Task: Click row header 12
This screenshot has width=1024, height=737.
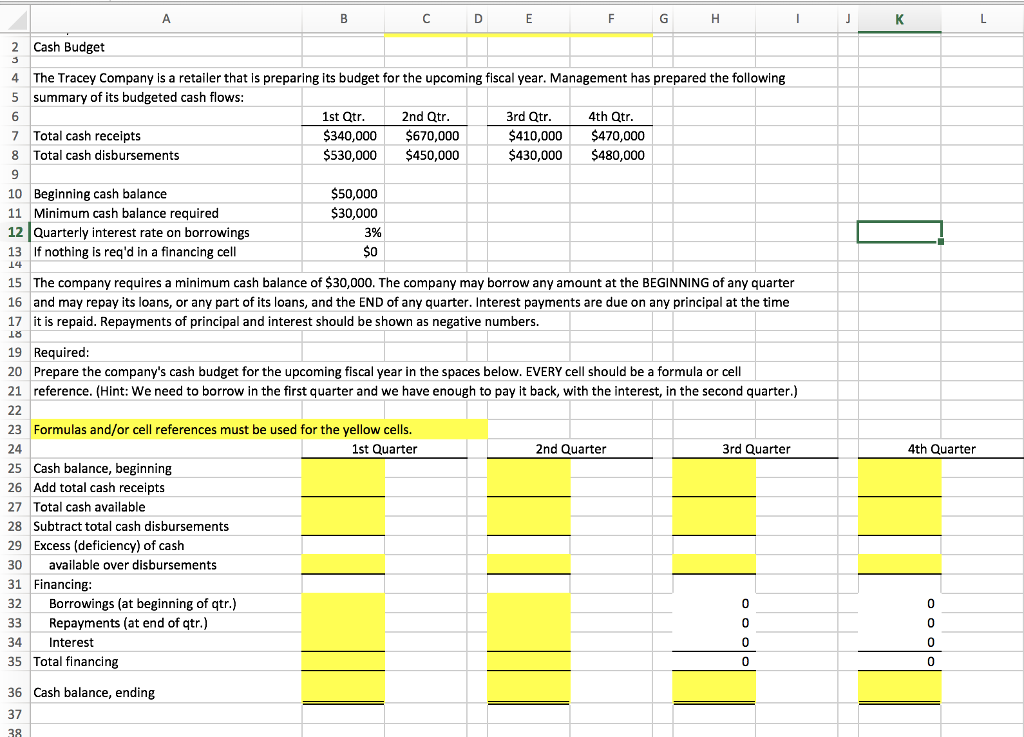Action: pyautogui.click(x=14, y=232)
